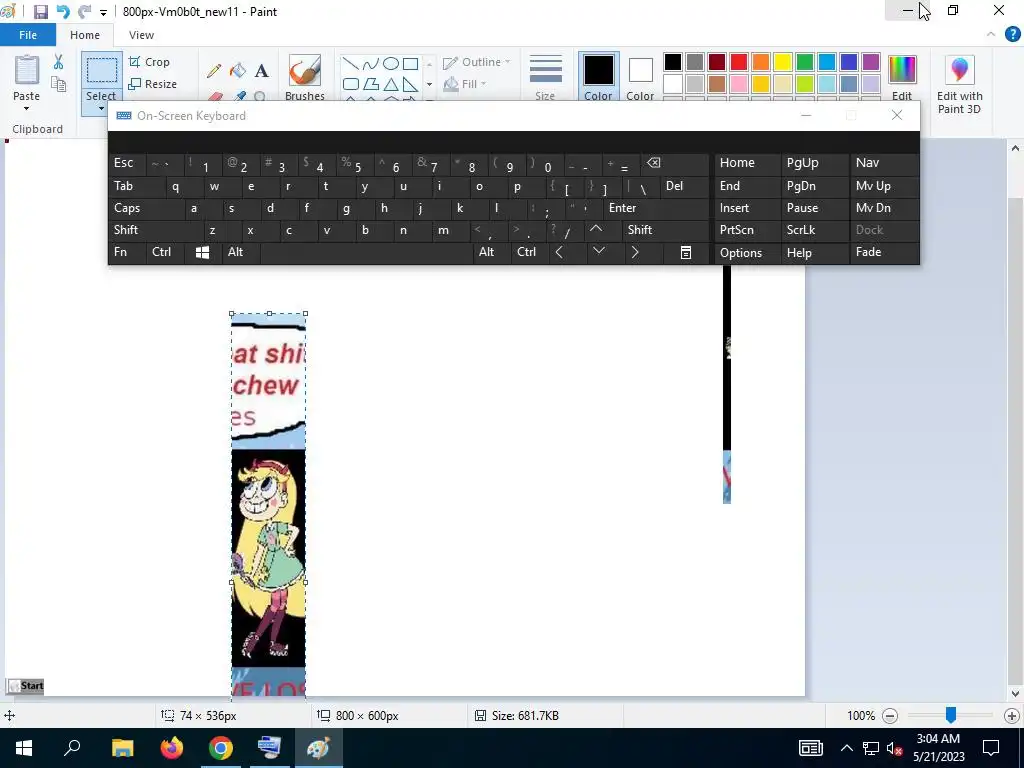Expand the Paste options arrow
This screenshot has height=768, width=1024.
point(27,108)
